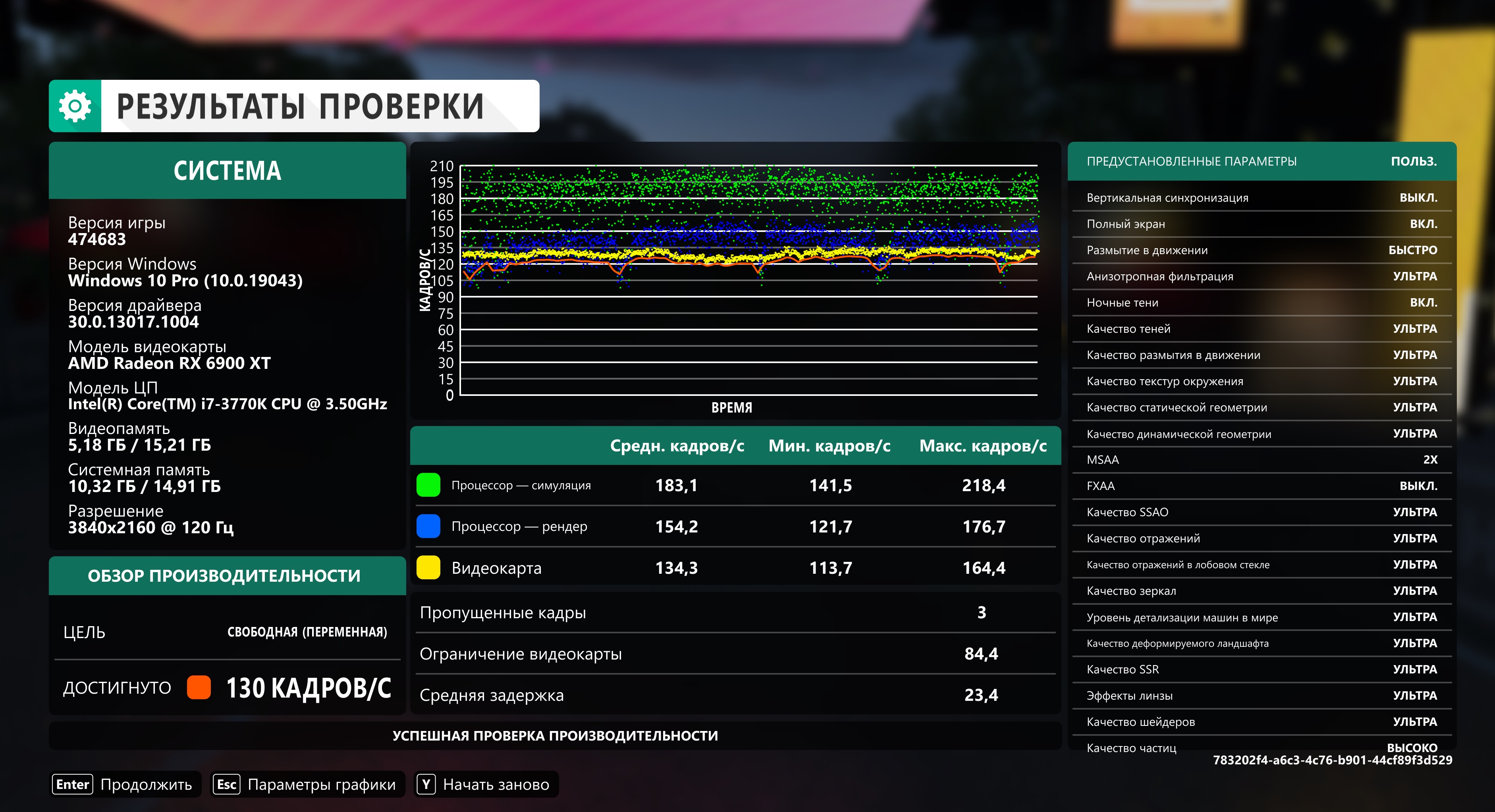Click the Enter key icon
This screenshot has width=1495, height=812.
(73, 784)
